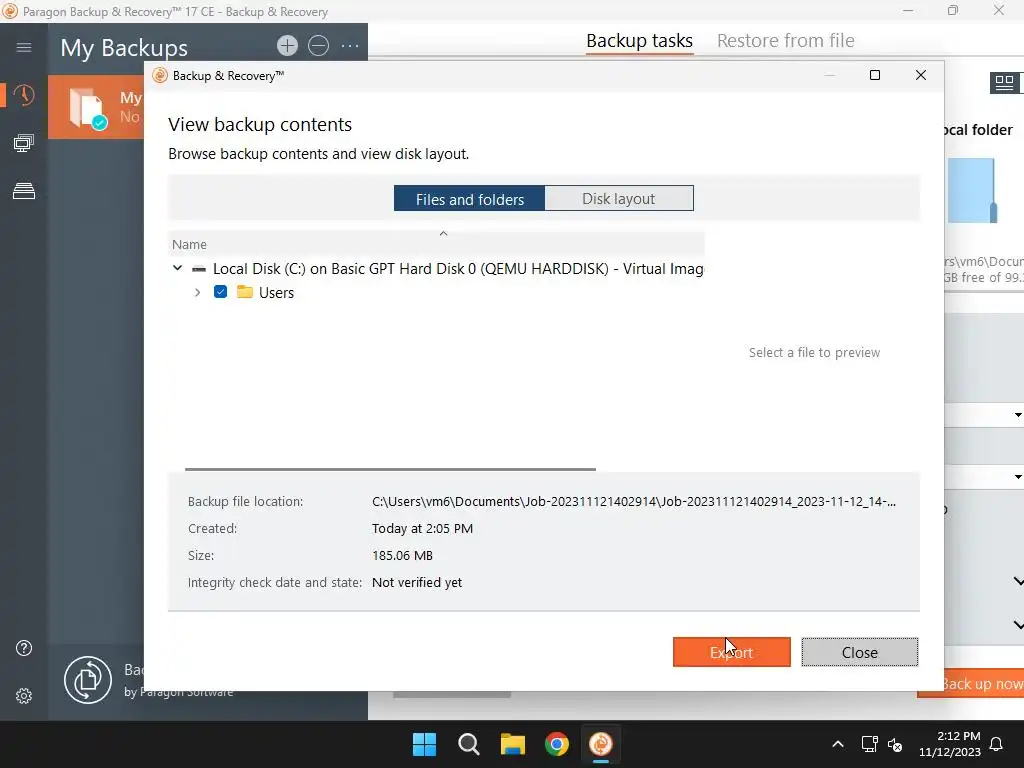
Task: Click the horizontal scrollbar at main window bottom
Action: point(452,695)
